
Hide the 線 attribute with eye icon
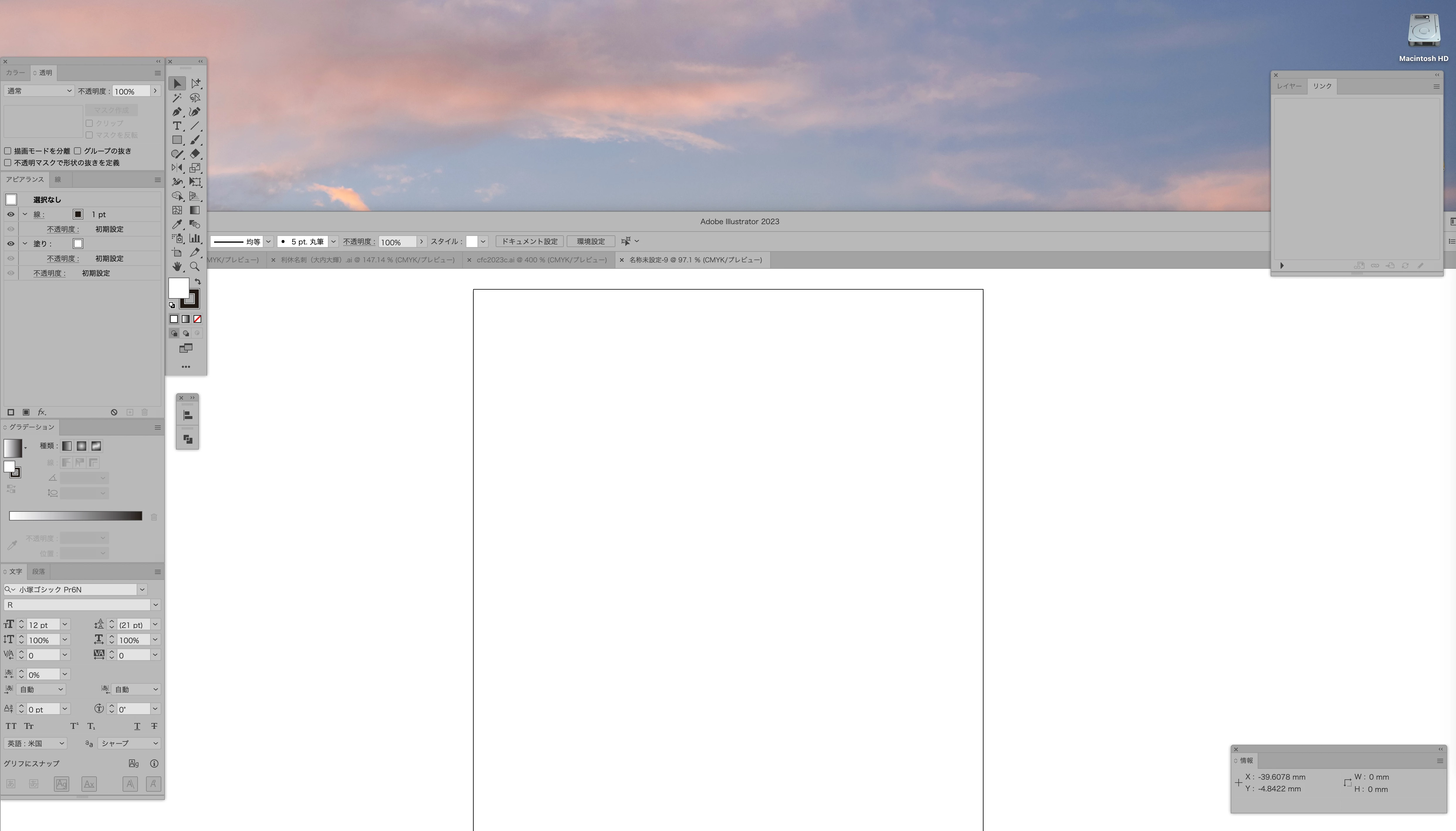pyautogui.click(x=10, y=214)
